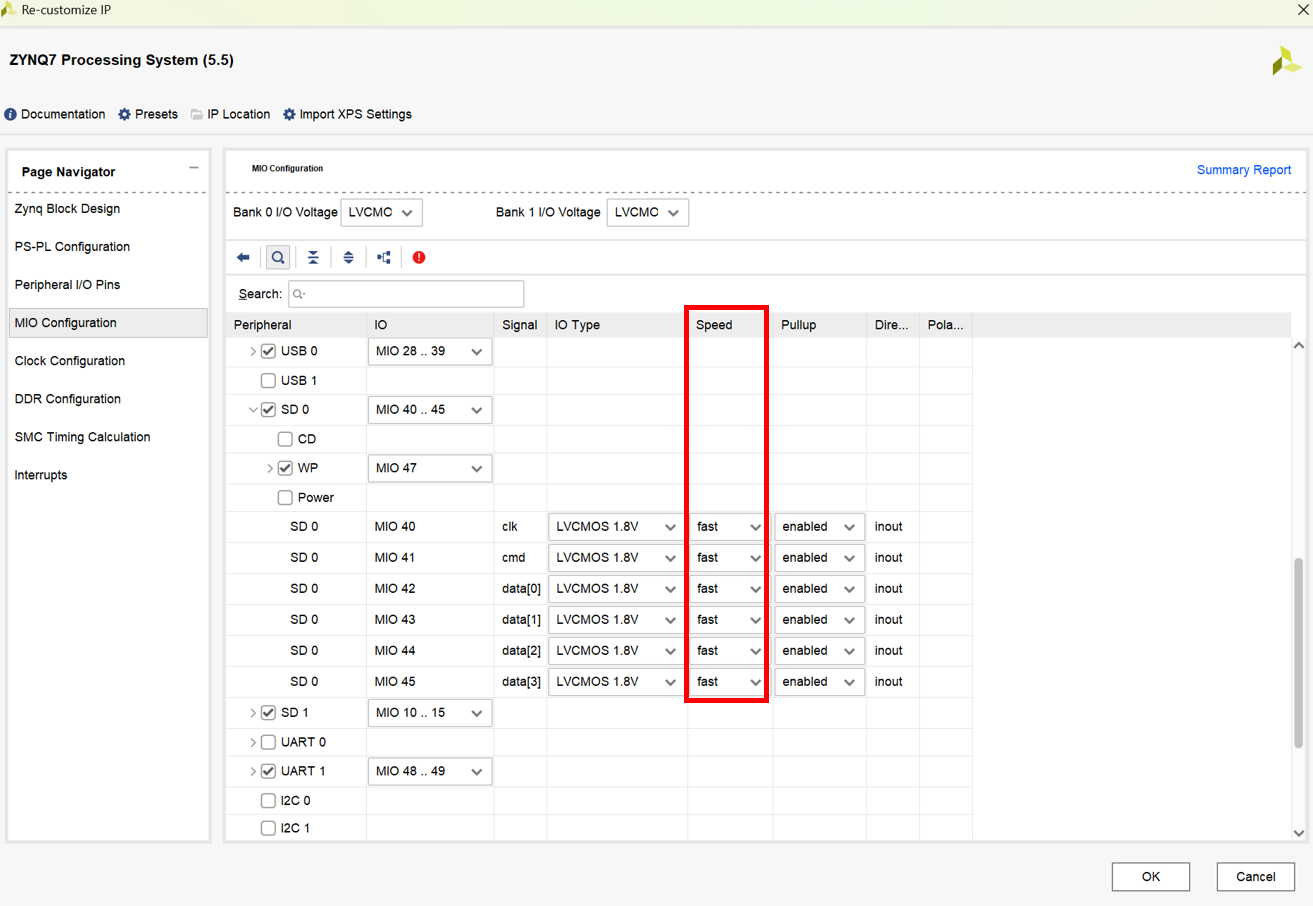Uncheck the USB 0 peripheral checkbox
1313x906 pixels.
click(268, 351)
